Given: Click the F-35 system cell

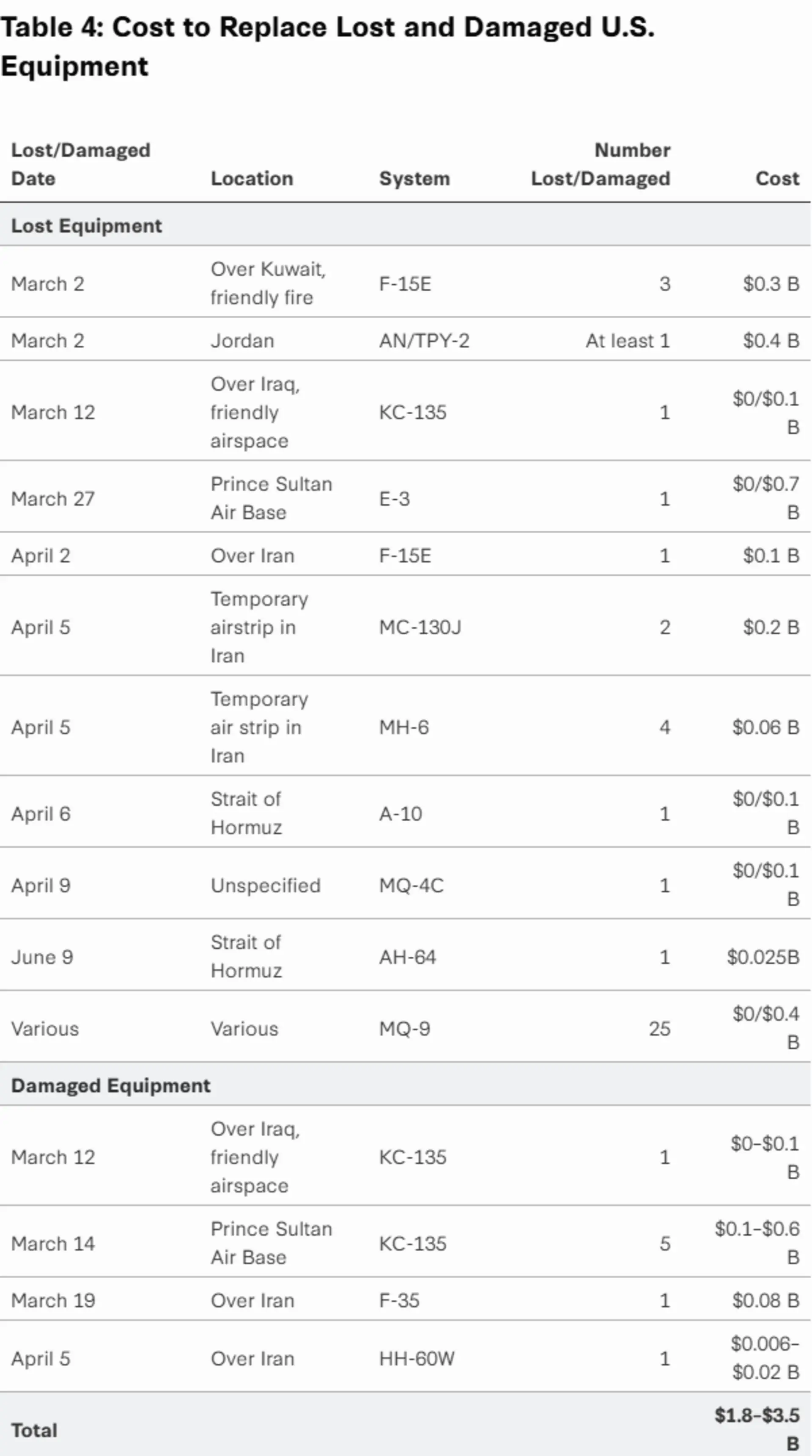Looking at the screenshot, I should click(399, 1301).
